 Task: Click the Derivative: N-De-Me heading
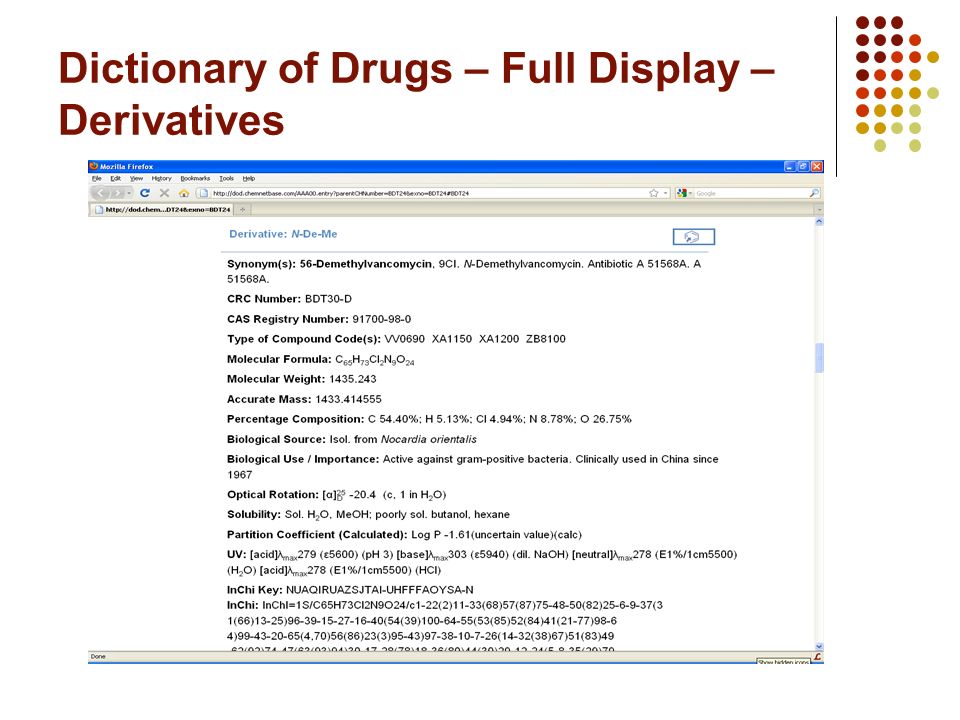coord(283,234)
